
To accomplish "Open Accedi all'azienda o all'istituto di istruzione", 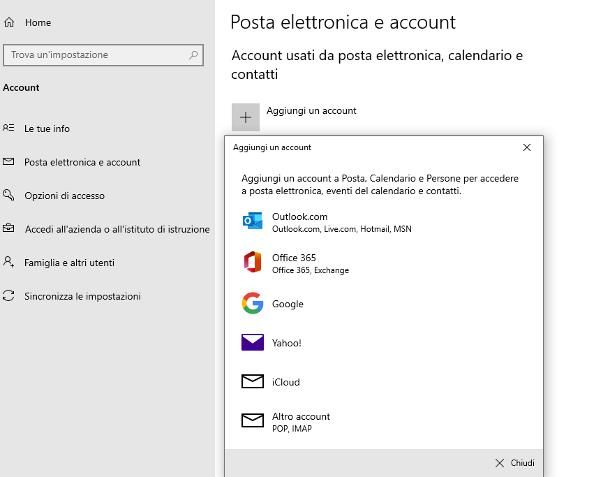I will click(x=117, y=229).
